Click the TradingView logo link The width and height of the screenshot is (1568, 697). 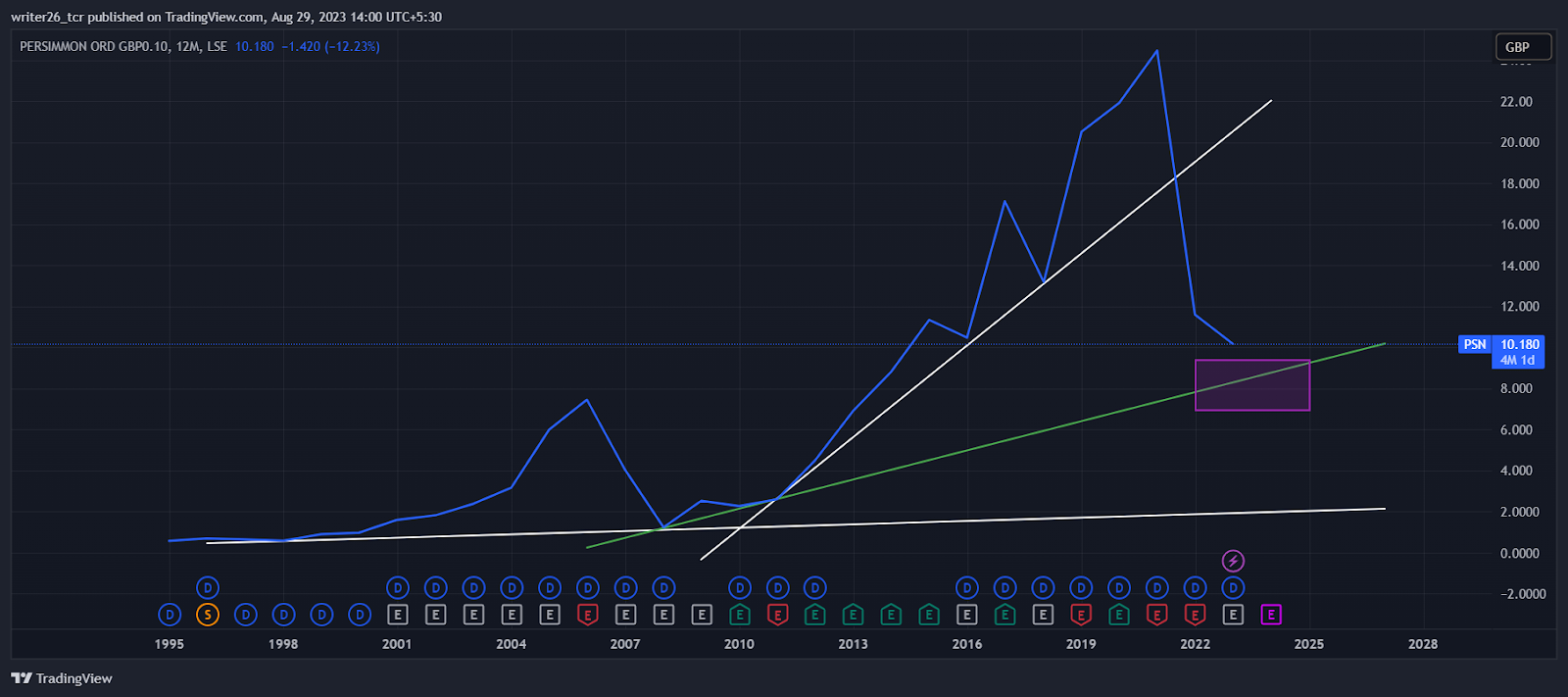click(62, 678)
